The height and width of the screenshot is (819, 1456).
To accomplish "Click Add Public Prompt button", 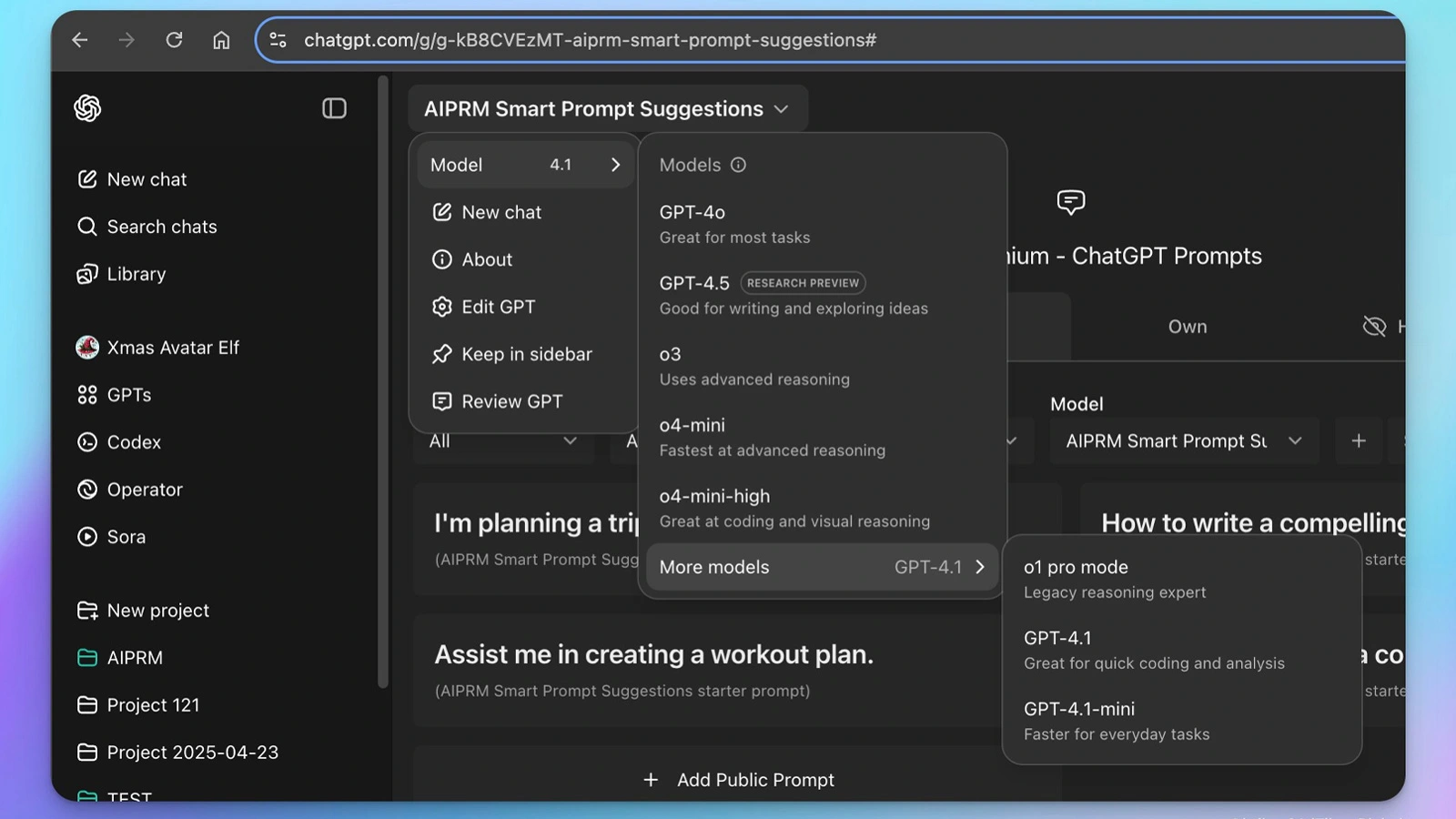I will pos(738,780).
